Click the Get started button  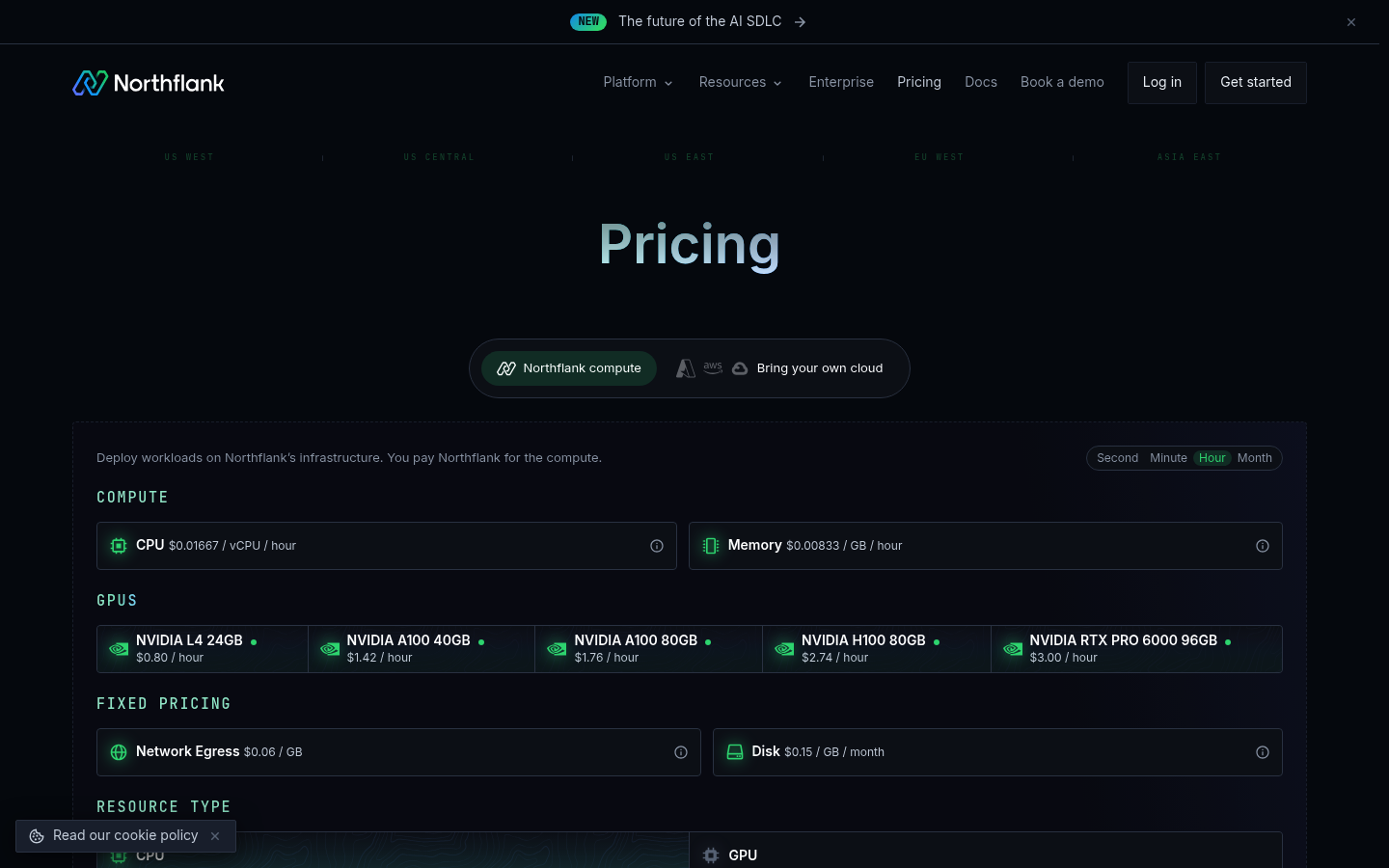1256,83
